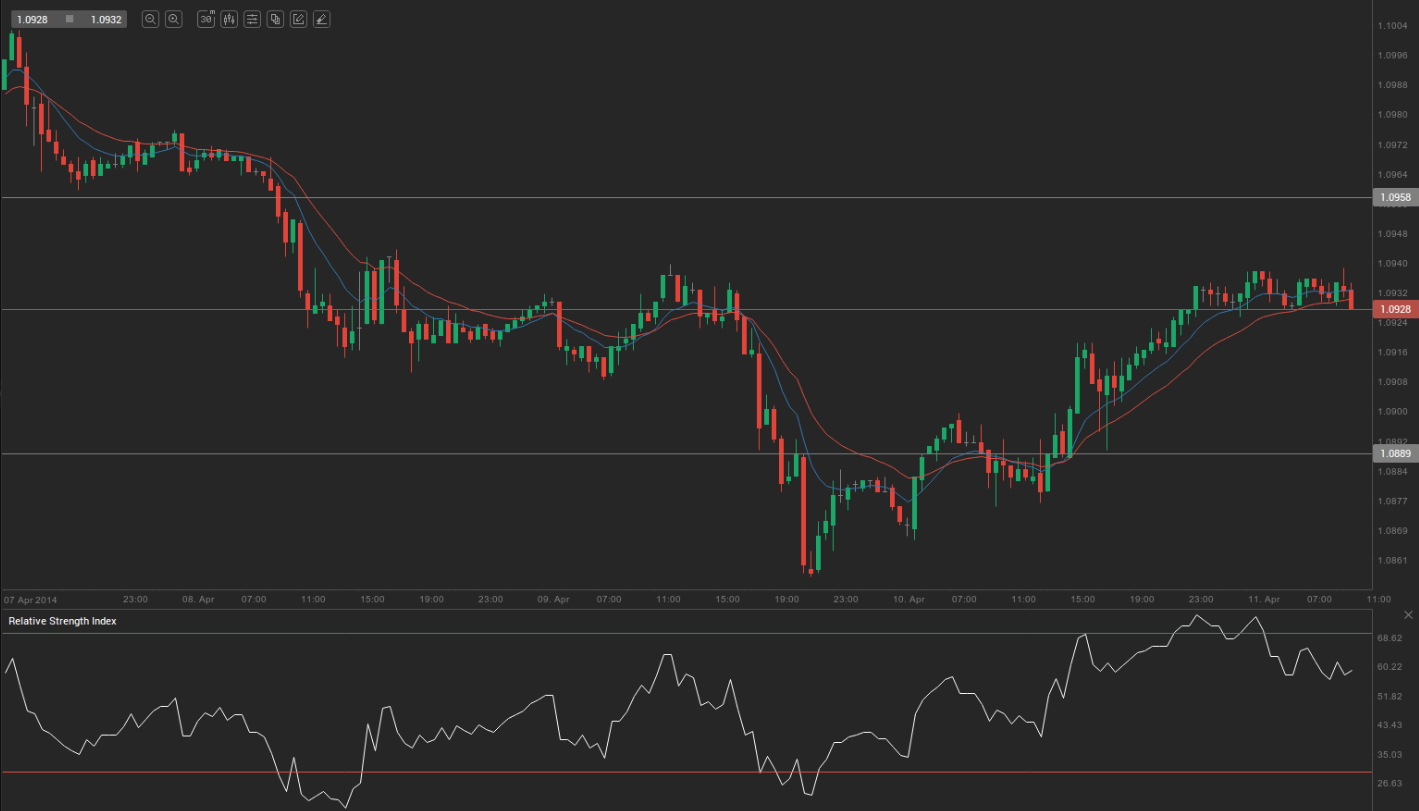Click the 10. Apr date marker

click(908, 599)
